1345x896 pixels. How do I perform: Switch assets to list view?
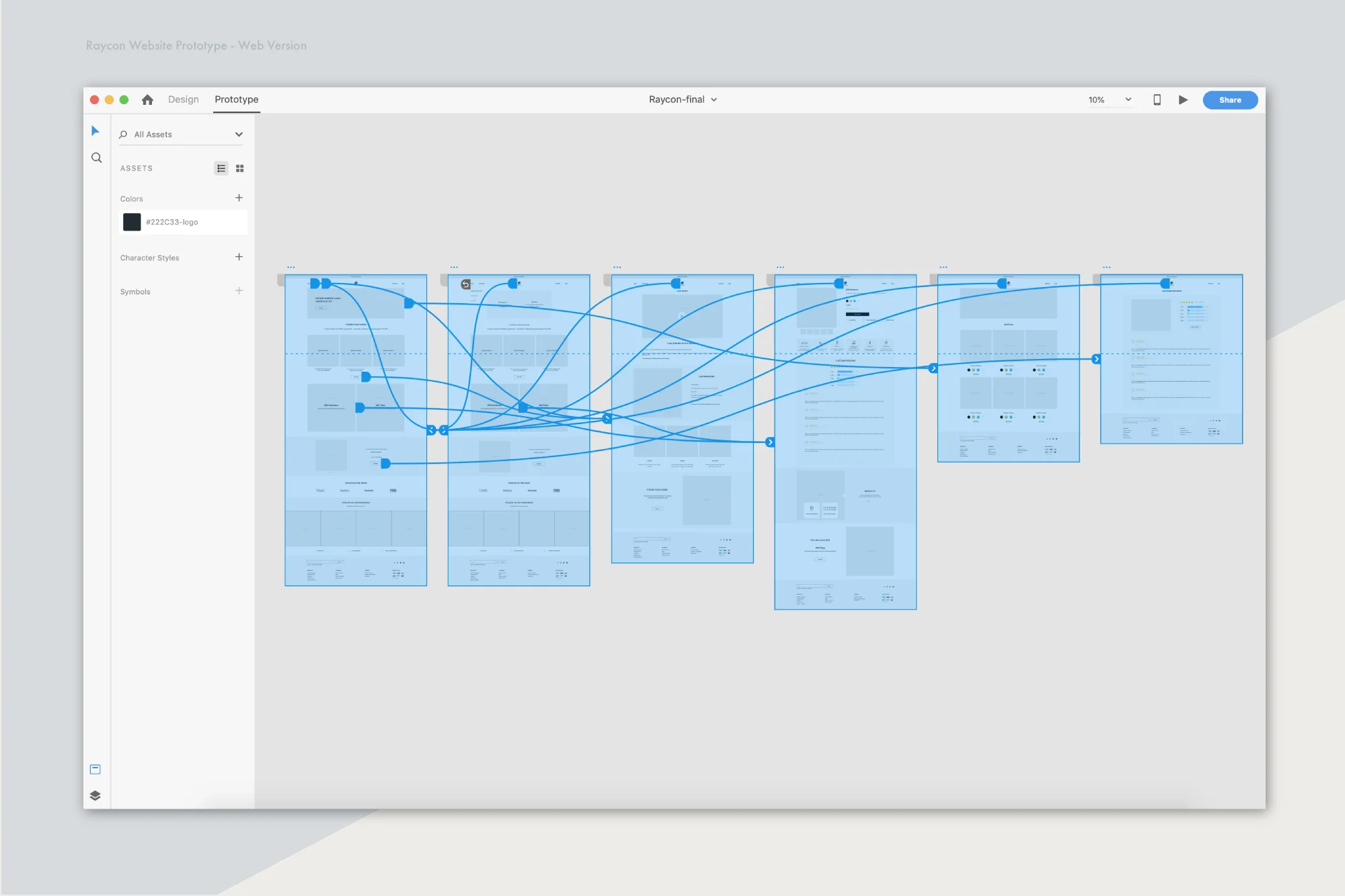coord(221,168)
